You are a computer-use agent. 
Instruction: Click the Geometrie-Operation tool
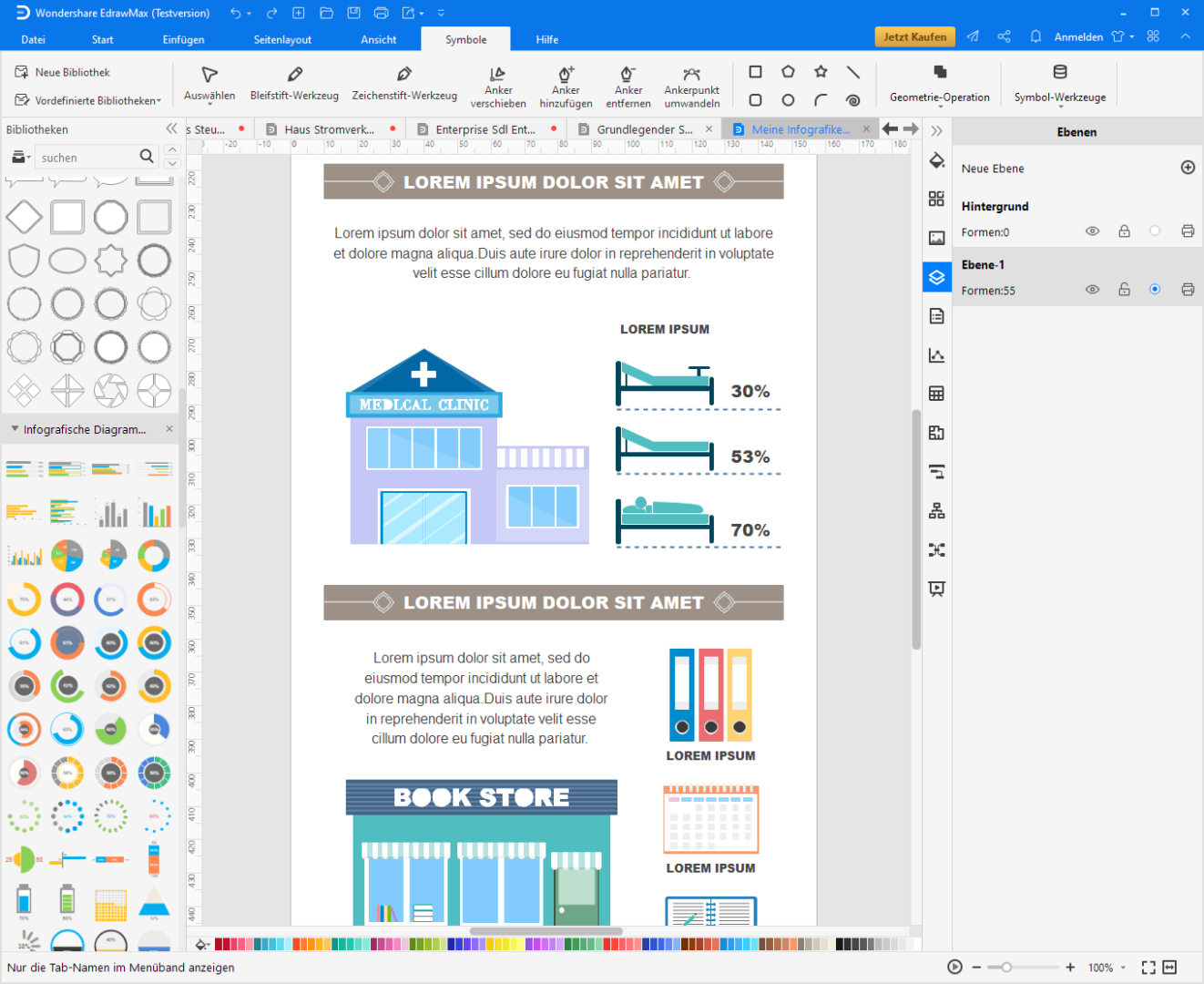[x=939, y=83]
